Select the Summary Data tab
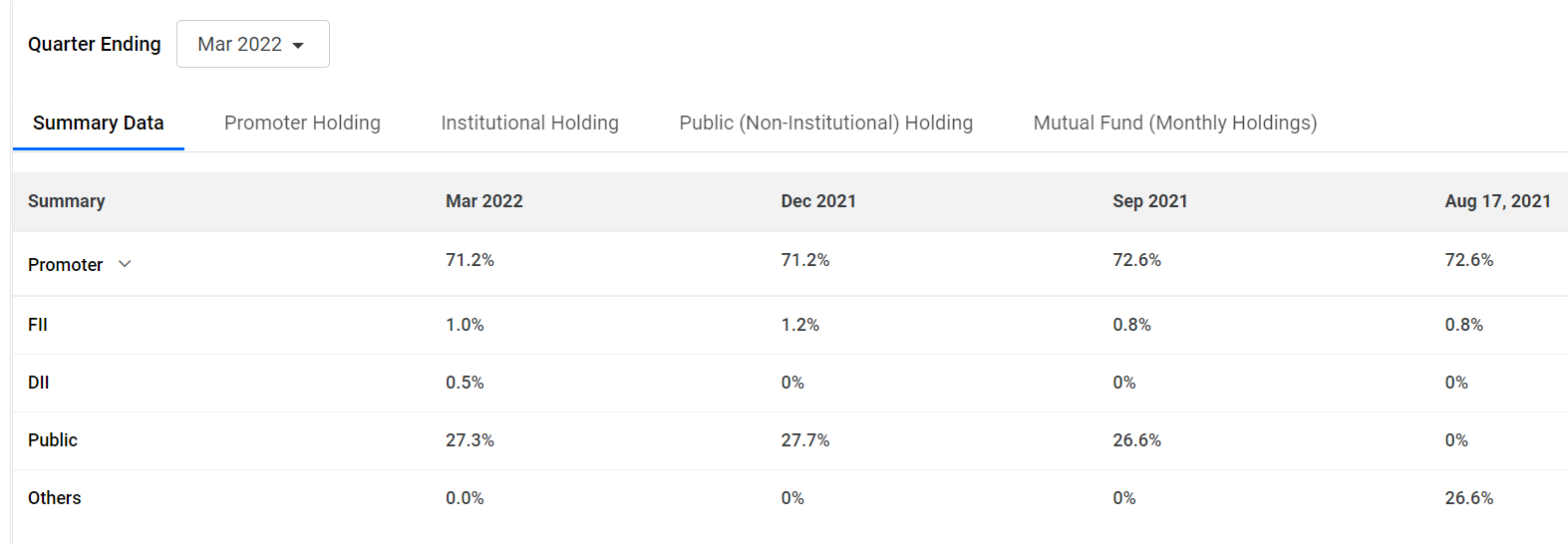1568x544 pixels. pos(98,123)
